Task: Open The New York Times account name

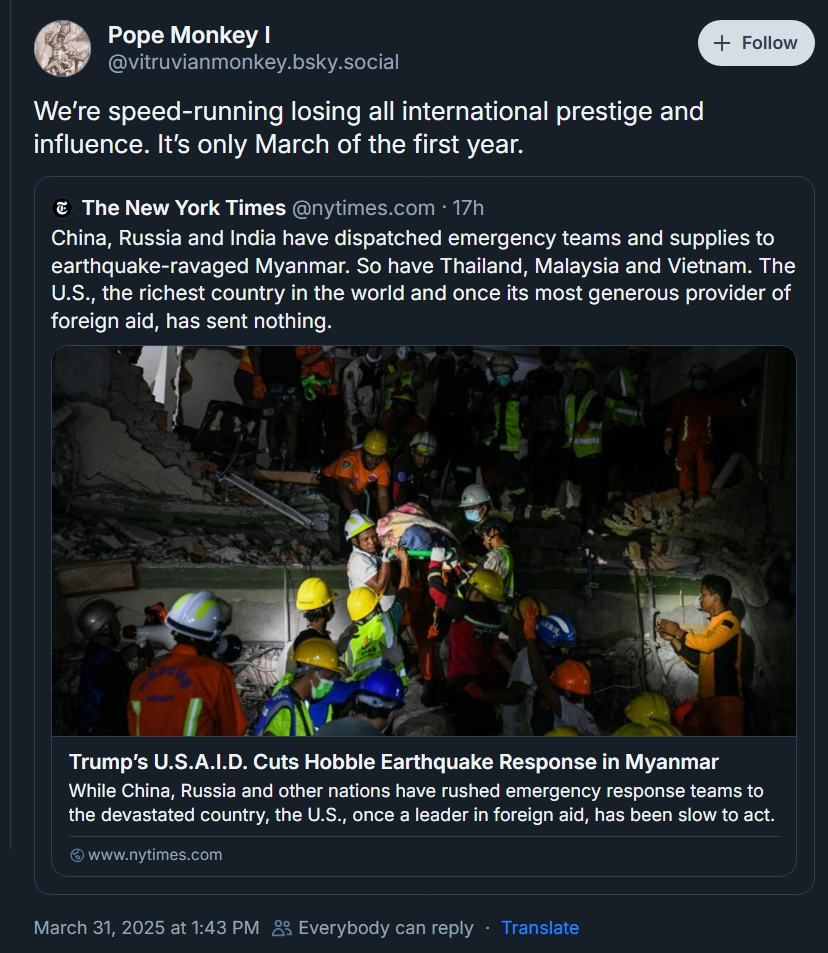Action: (184, 208)
